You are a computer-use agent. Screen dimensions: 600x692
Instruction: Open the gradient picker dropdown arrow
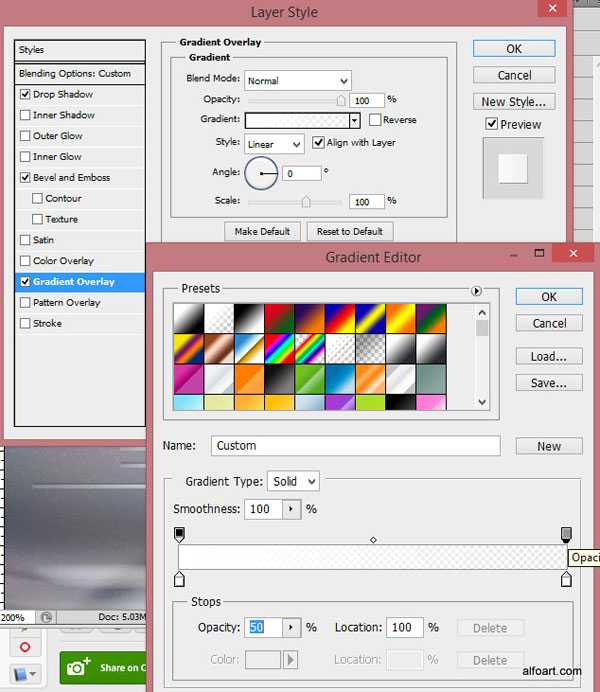[x=354, y=120]
